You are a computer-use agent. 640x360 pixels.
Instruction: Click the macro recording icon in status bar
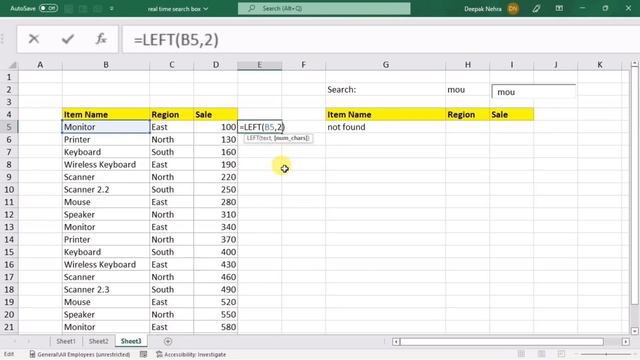click(143, 354)
